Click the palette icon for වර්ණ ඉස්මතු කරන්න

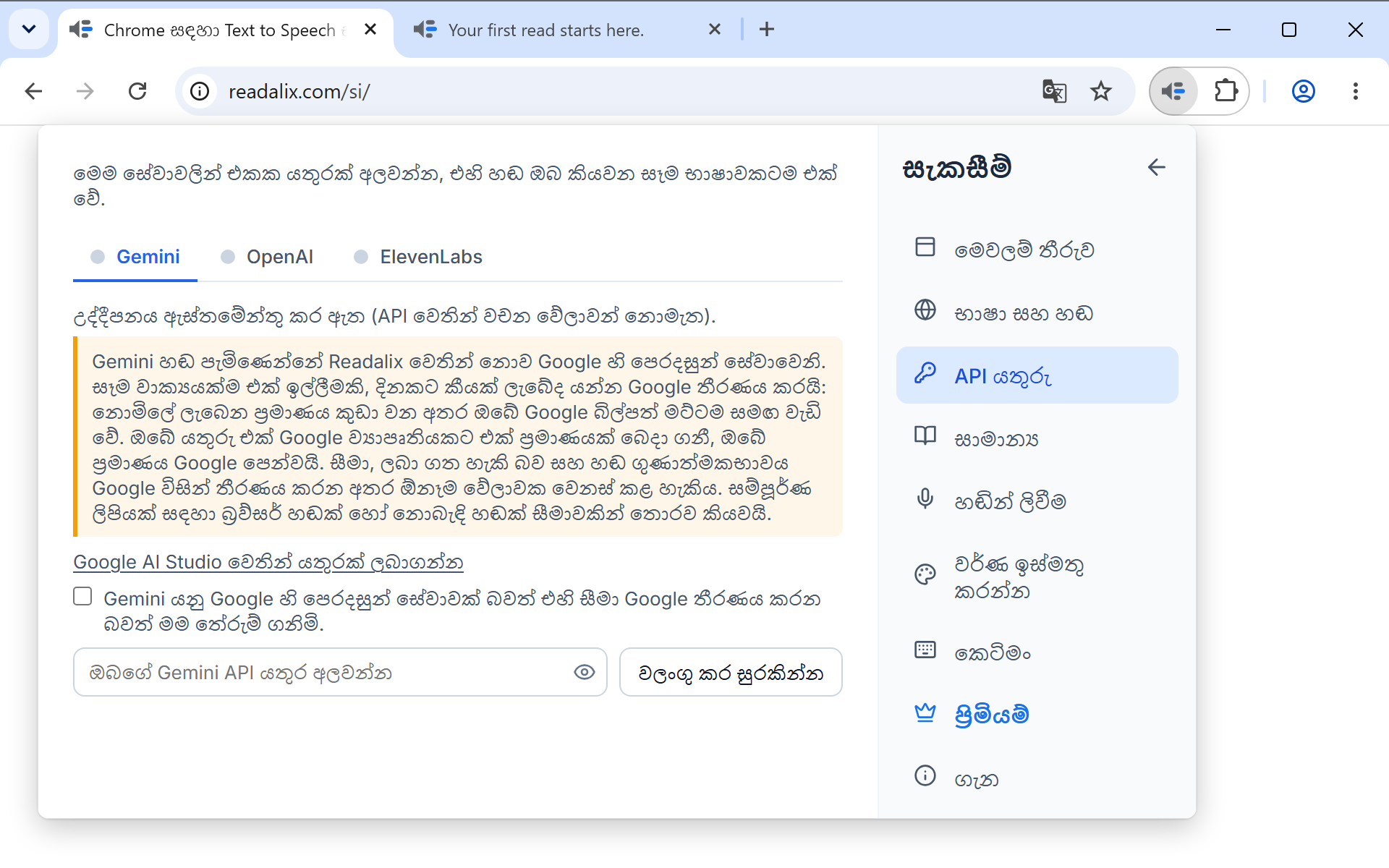925,575
